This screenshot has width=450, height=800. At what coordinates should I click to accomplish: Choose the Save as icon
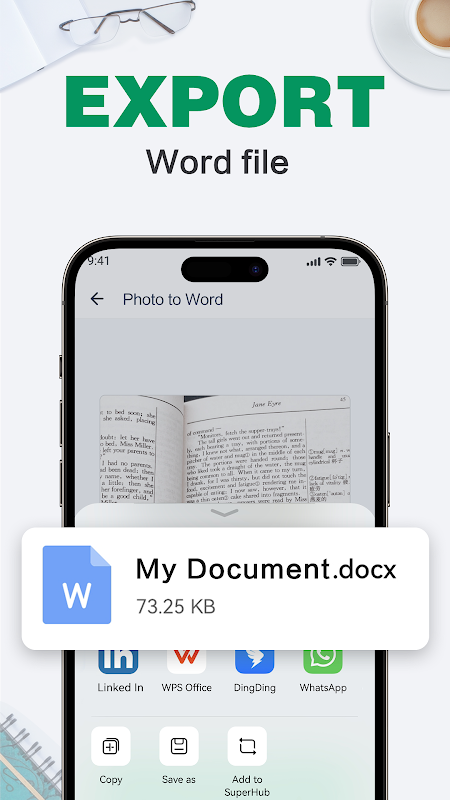[179, 746]
